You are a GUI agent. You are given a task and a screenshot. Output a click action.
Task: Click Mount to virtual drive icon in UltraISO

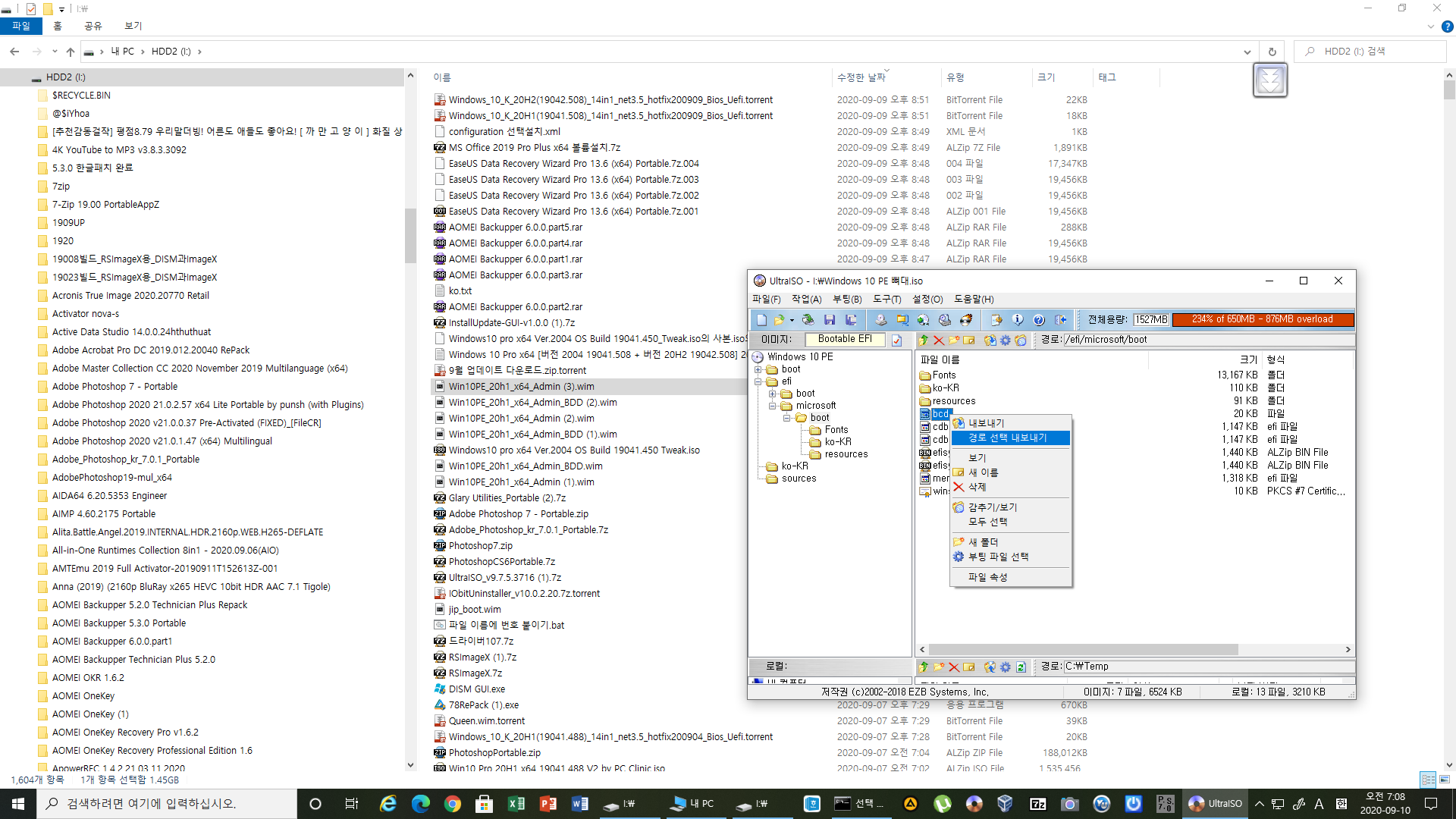pos(944,320)
